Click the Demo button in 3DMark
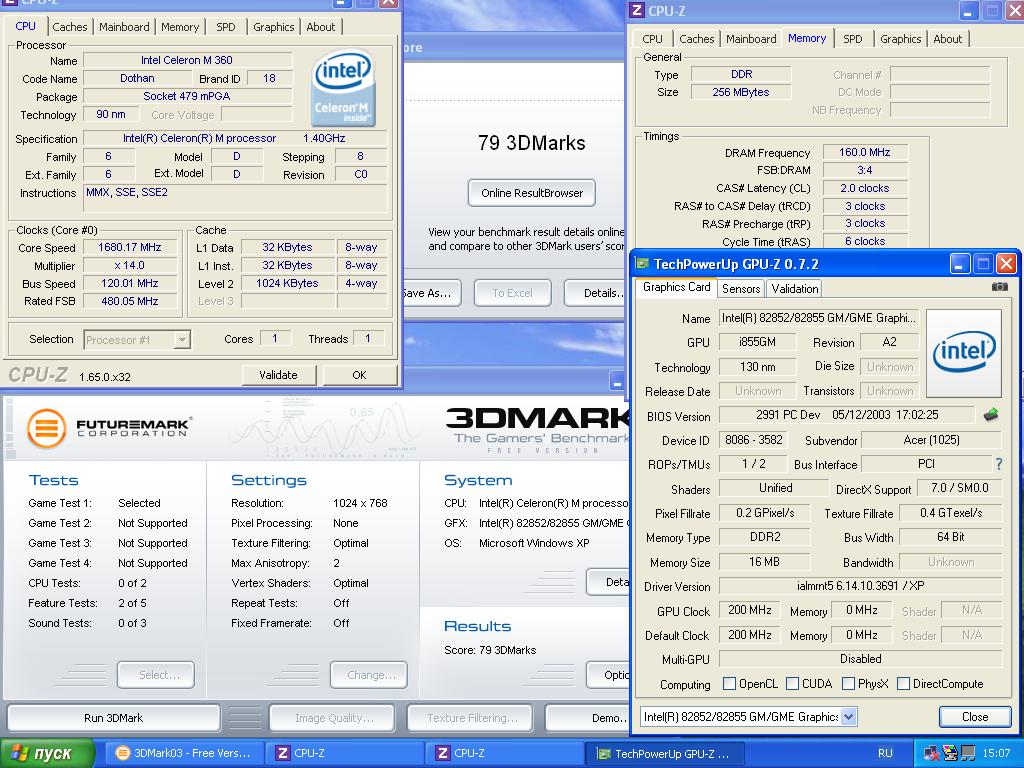The image size is (1024, 768). [x=588, y=718]
